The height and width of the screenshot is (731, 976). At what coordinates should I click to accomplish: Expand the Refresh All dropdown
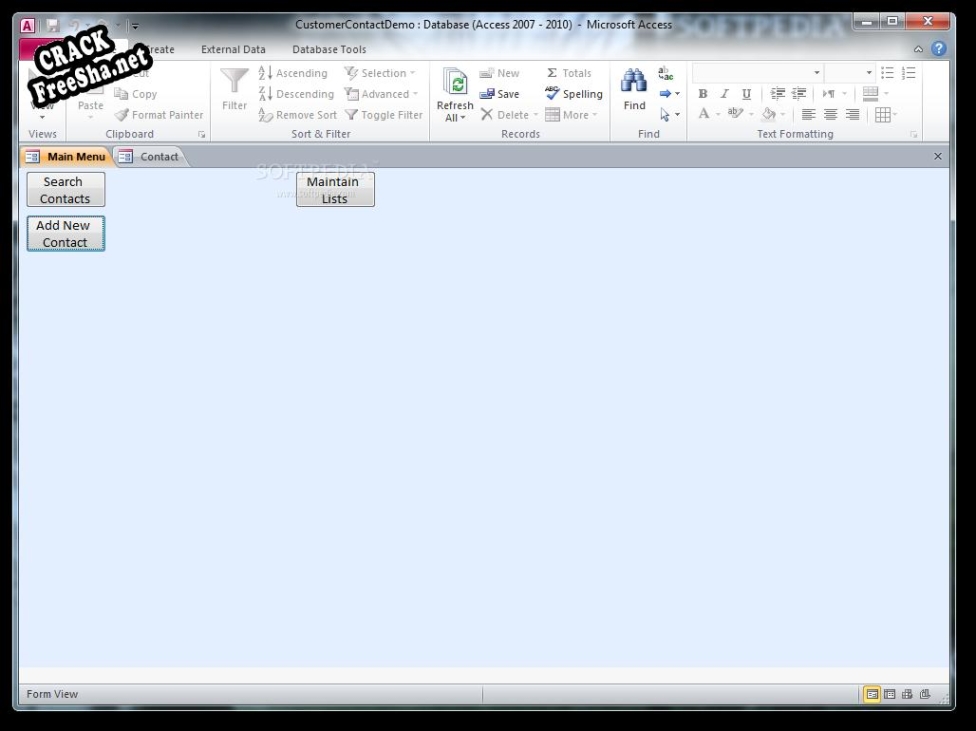pyautogui.click(x=455, y=118)
